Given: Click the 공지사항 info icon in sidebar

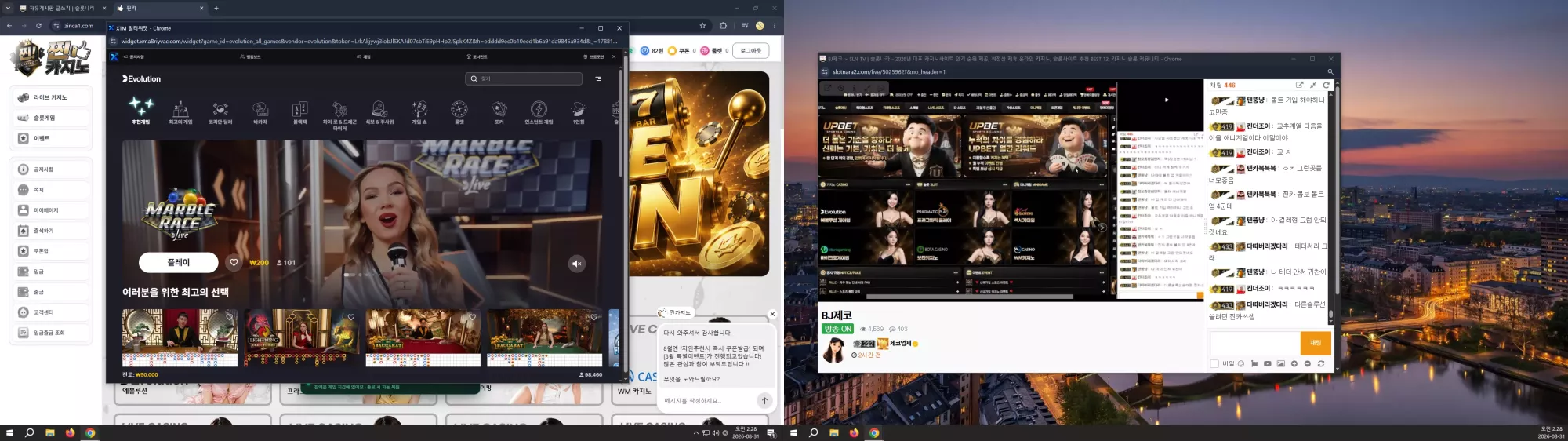Looking at the screenshot, I should [24, 169].
